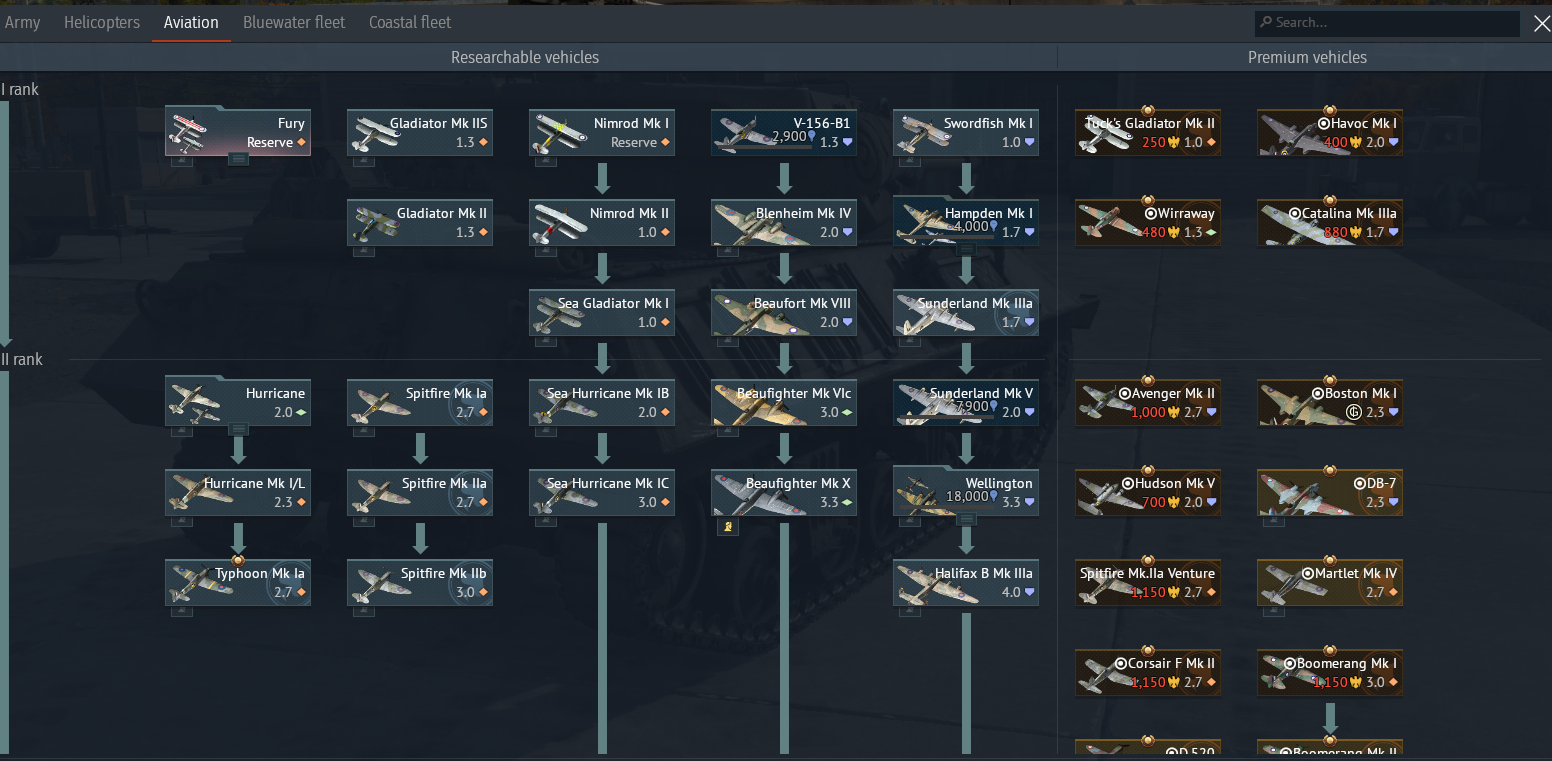Choose the Nimrod Mk II aircraft card

click(602, 223)
